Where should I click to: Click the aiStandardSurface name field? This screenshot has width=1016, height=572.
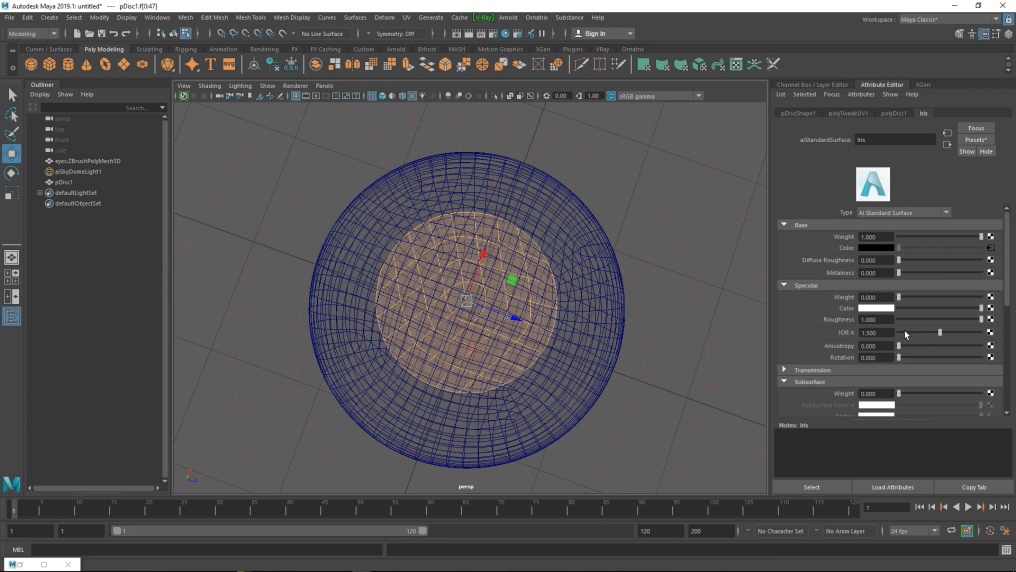point(895,140)
